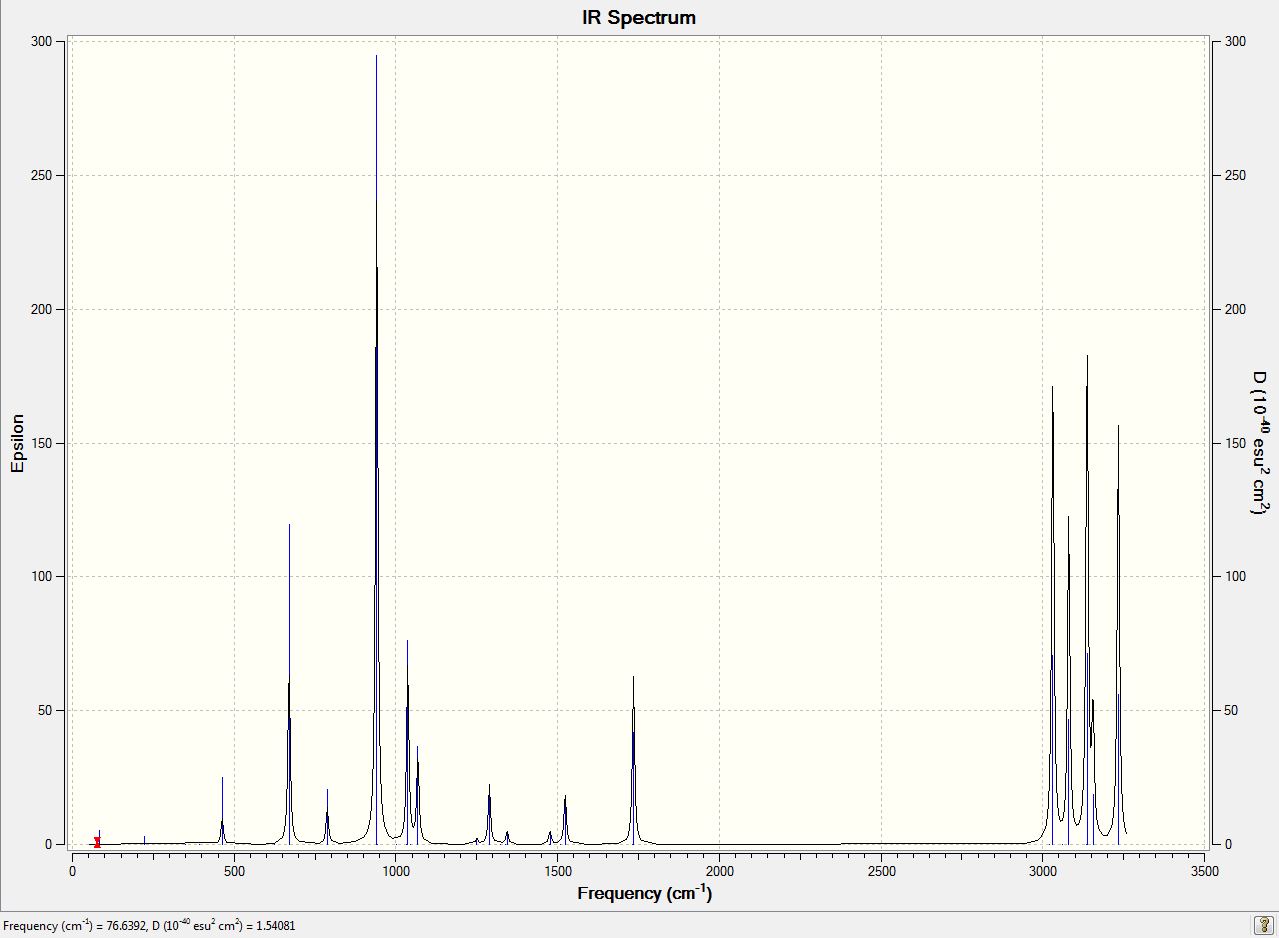Image resolution: width=1279 pixels, height=938 pixels.
Task: Click the 'D (10-40 esu2 cm2)' axis label
Action: click(1261, 443)
